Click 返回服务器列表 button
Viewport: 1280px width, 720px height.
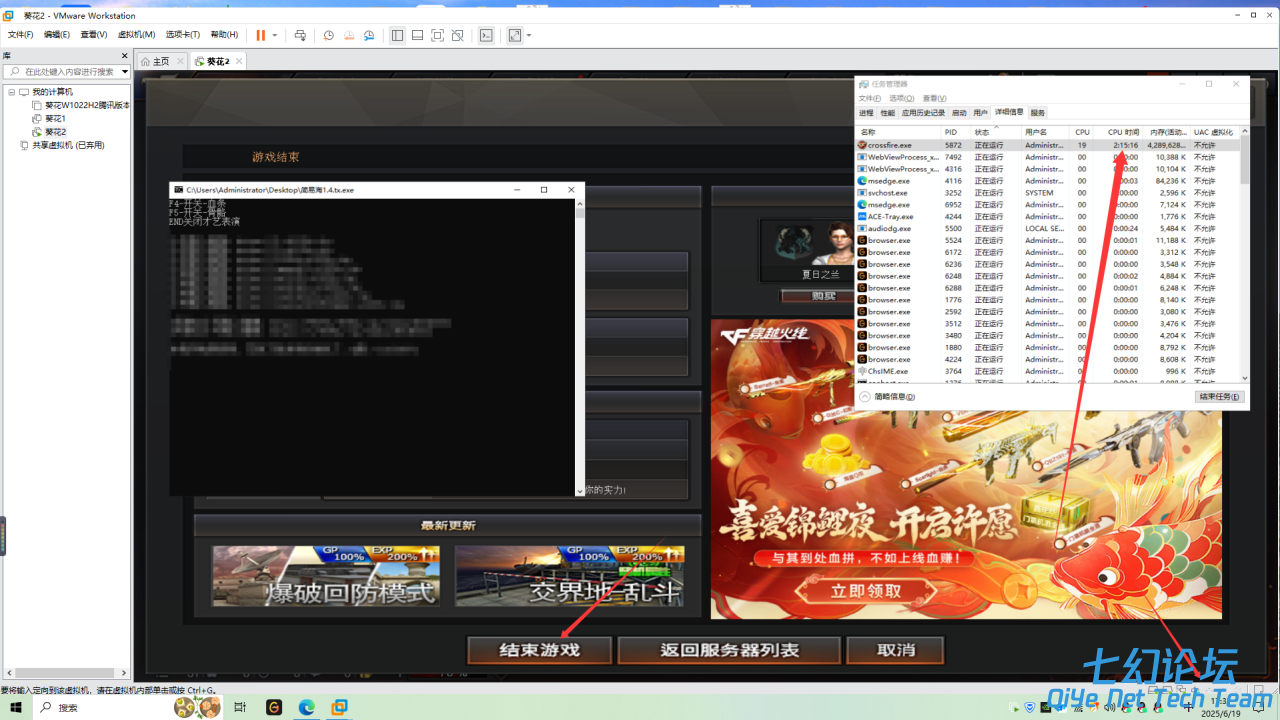(x=729, y=650)
